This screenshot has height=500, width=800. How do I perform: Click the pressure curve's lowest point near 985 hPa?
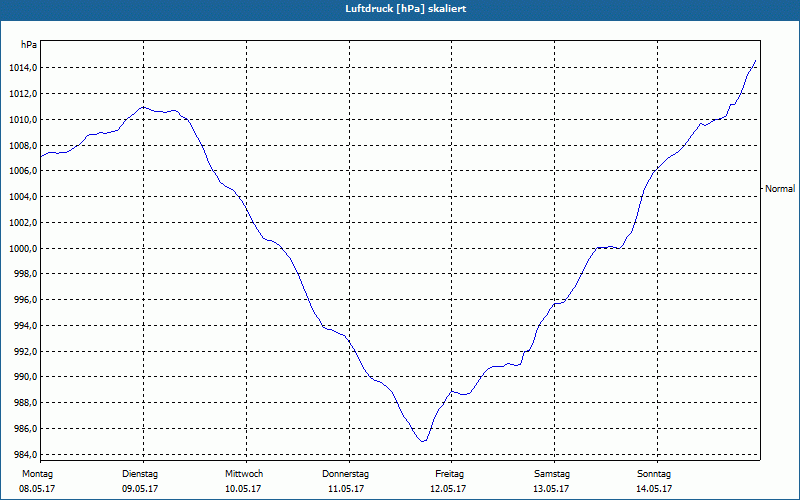pyautogui.click(x=423, y=441)
